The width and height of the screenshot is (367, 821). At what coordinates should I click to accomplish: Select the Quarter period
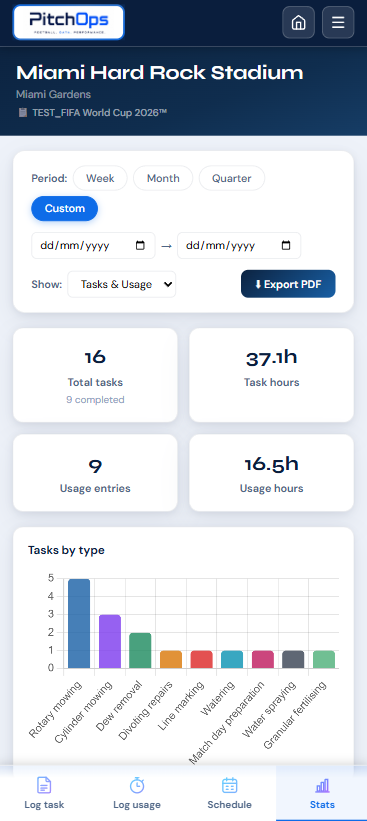pos(231,178)
